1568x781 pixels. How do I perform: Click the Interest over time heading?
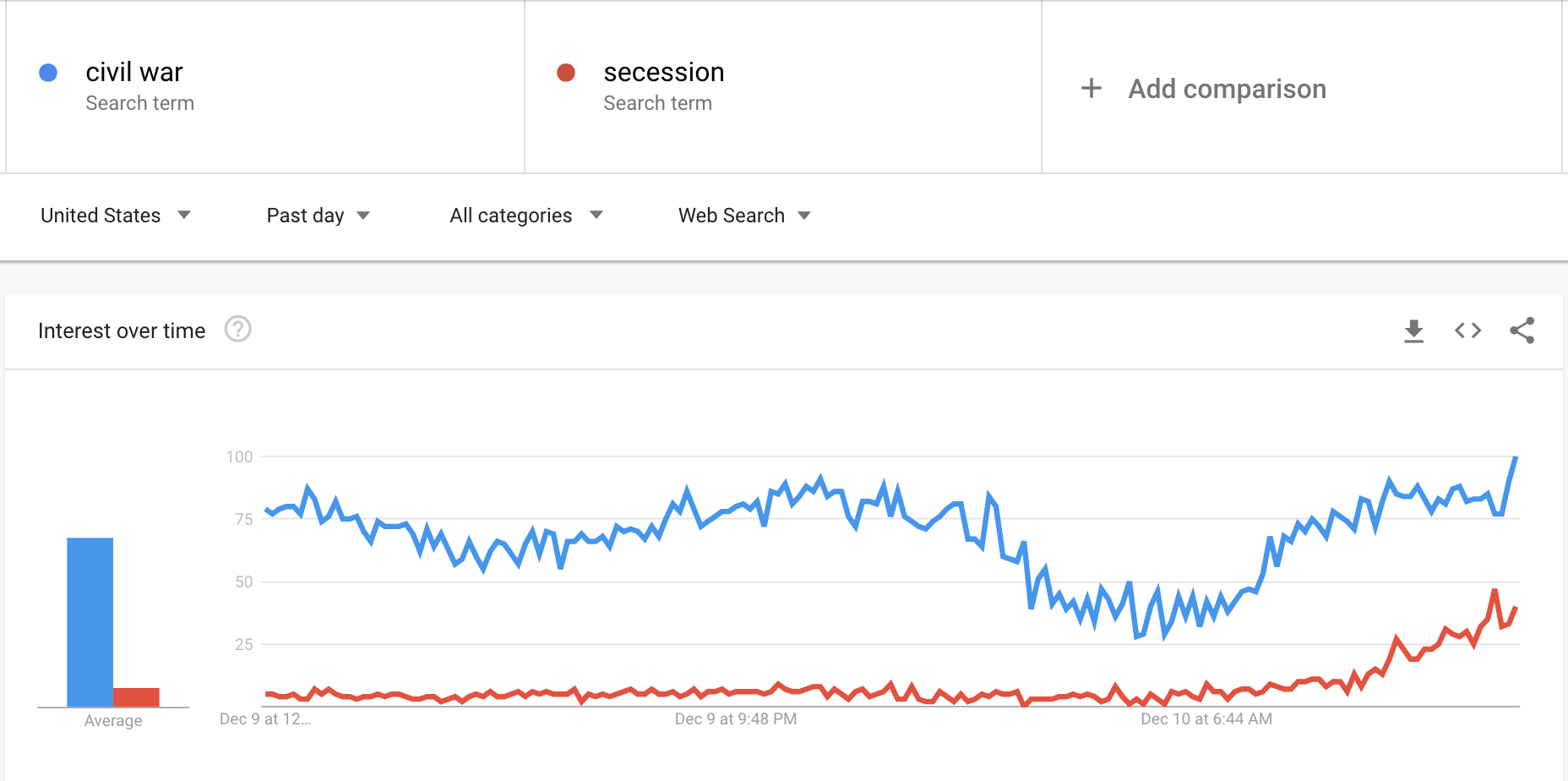pyautogui.click(x=122, y=330)
